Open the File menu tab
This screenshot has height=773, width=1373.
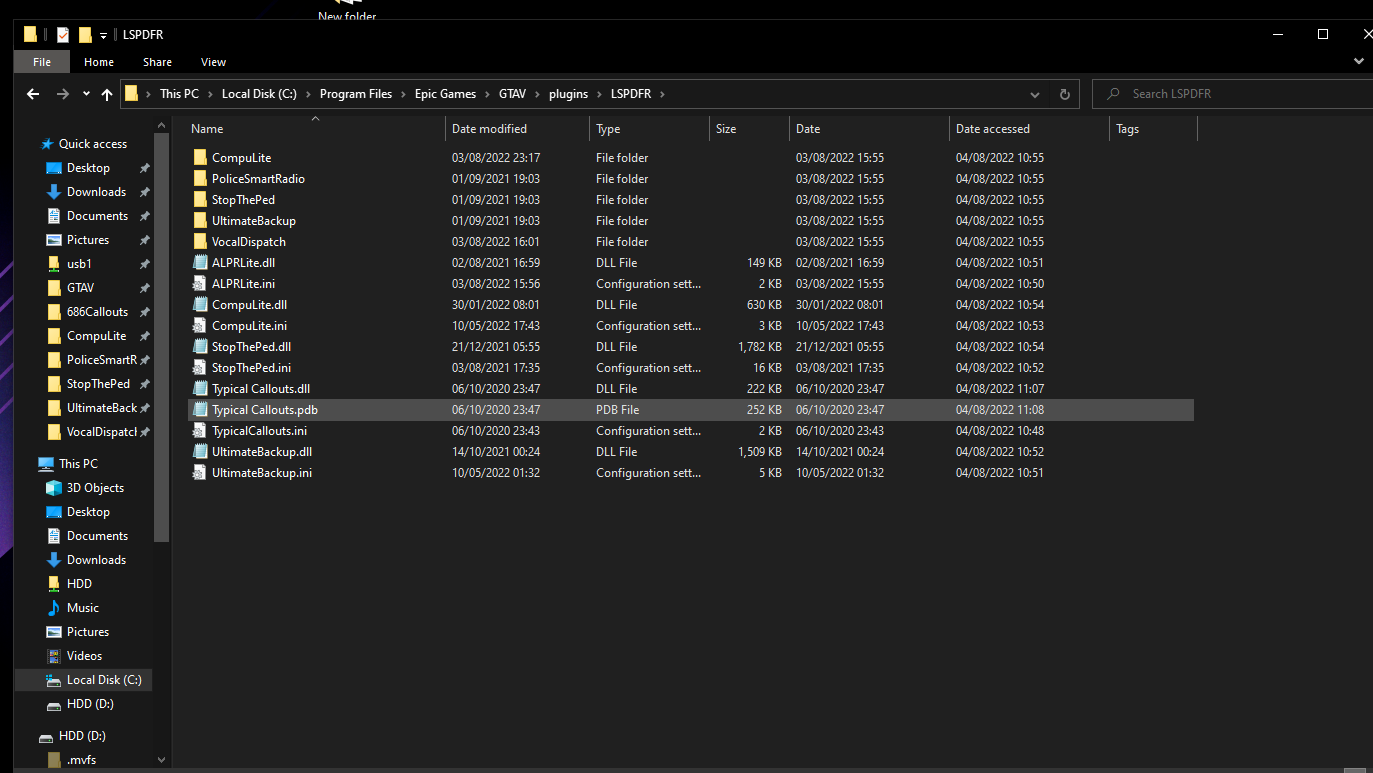42,62
